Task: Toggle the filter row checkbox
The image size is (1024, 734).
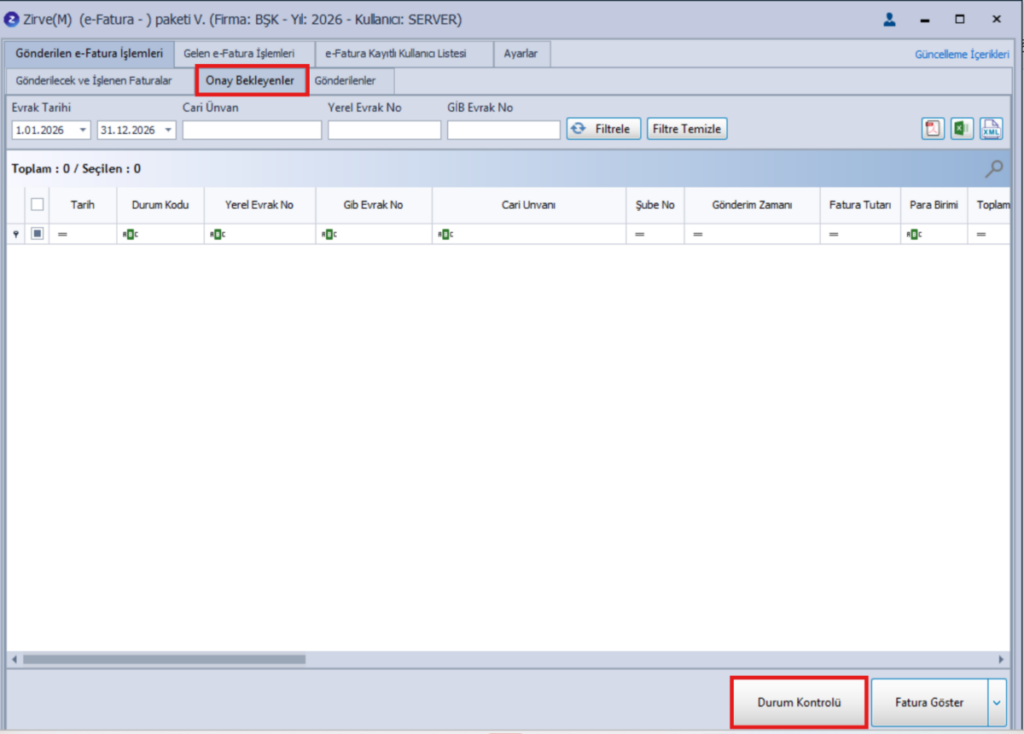Action: (x=37, y=233)
